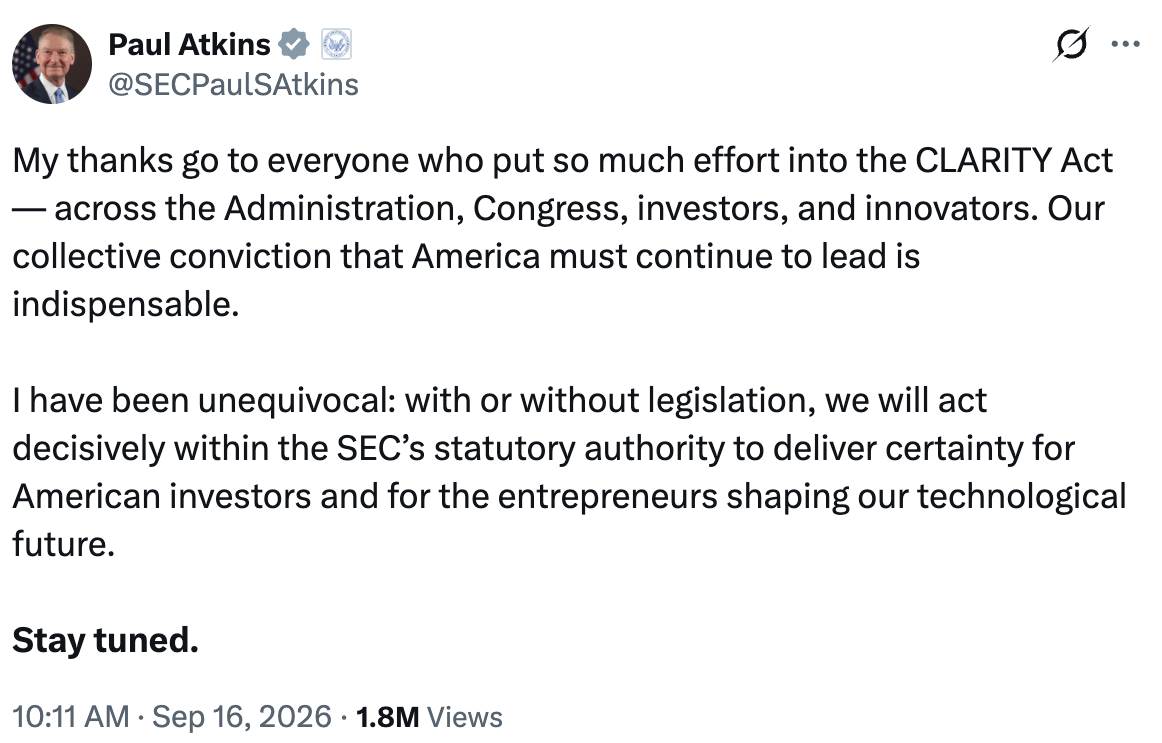Screen dimensions: 1162x743
Task: Click the word "Congress," in the post
Action: click(551, 209)
